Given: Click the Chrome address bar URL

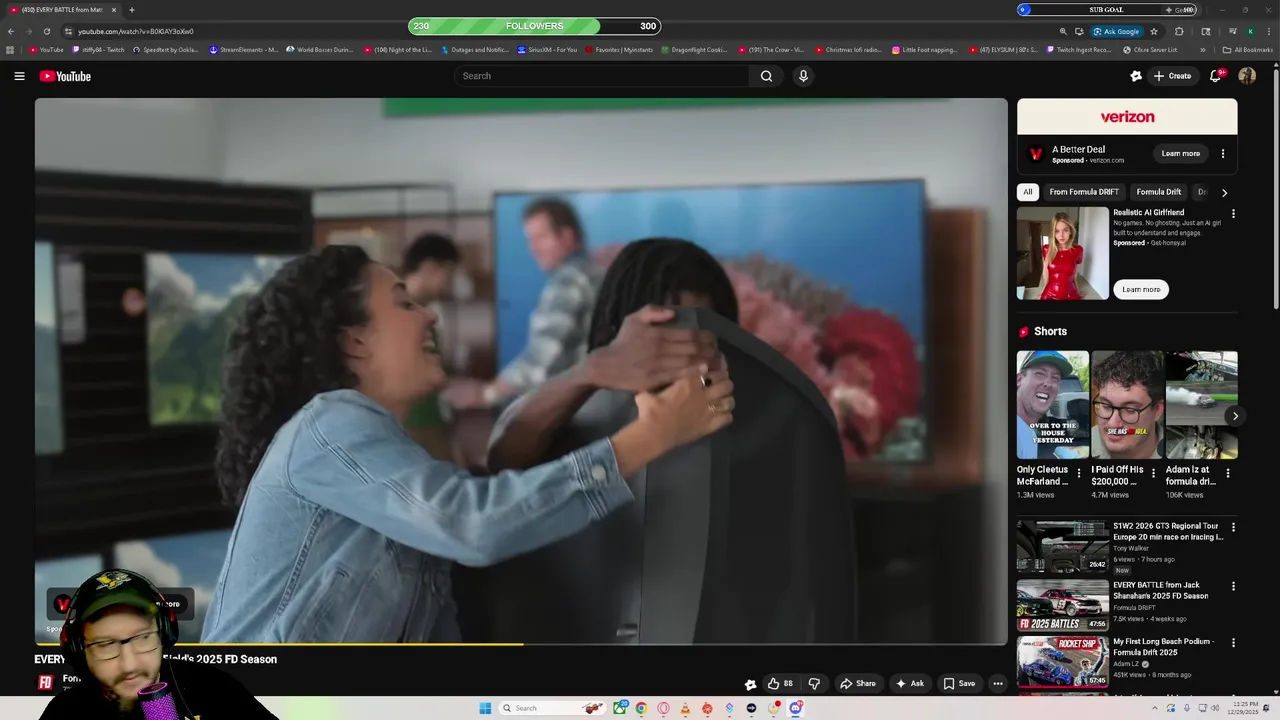Looking at the screenshot, I should (x=136, y=31).
